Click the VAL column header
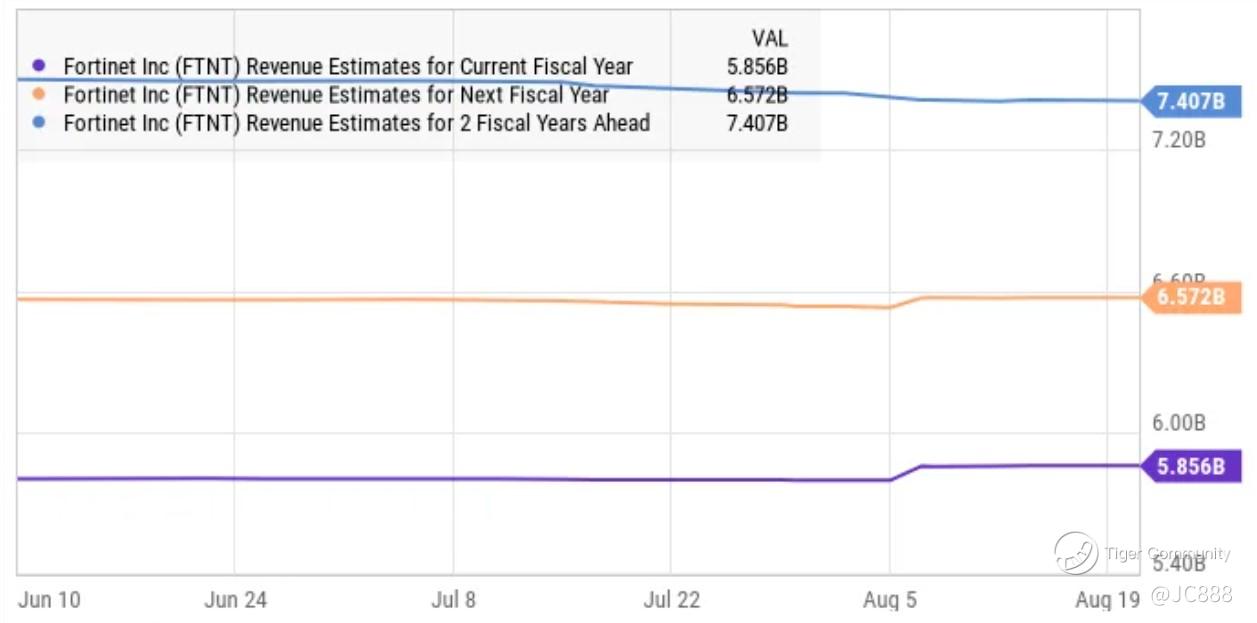 click(769, 39)
